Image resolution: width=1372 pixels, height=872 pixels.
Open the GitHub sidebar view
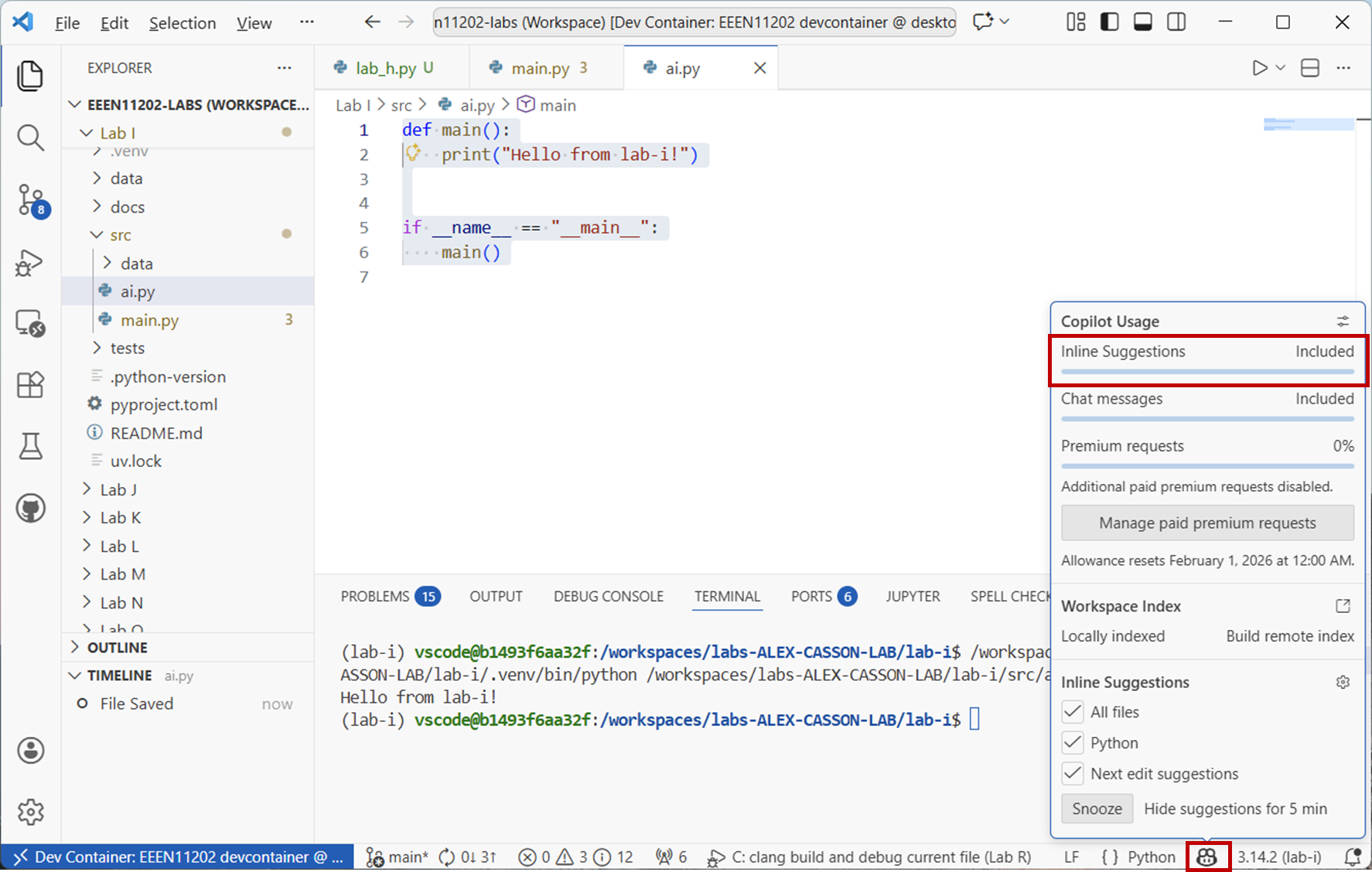pyautogui.click(x=30, y=509)
